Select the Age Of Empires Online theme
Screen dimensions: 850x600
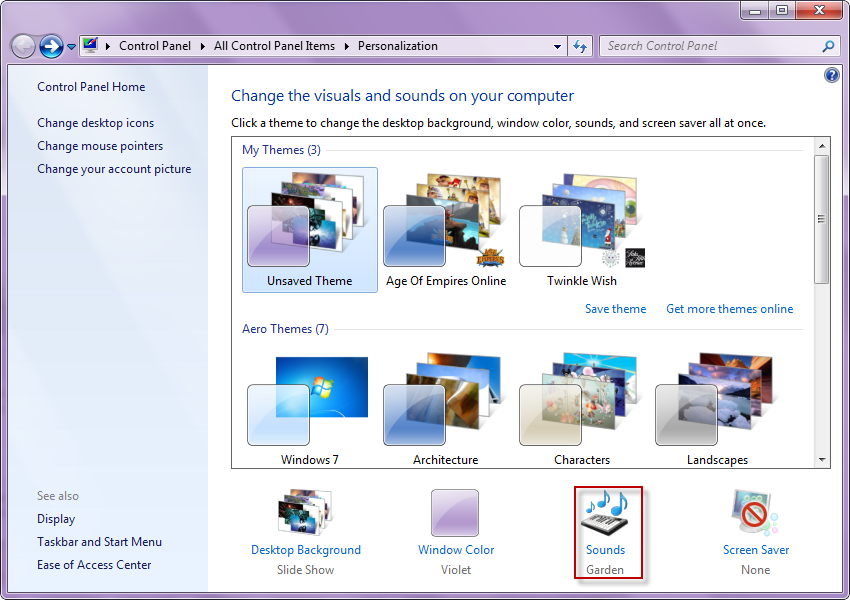(446, 230)
